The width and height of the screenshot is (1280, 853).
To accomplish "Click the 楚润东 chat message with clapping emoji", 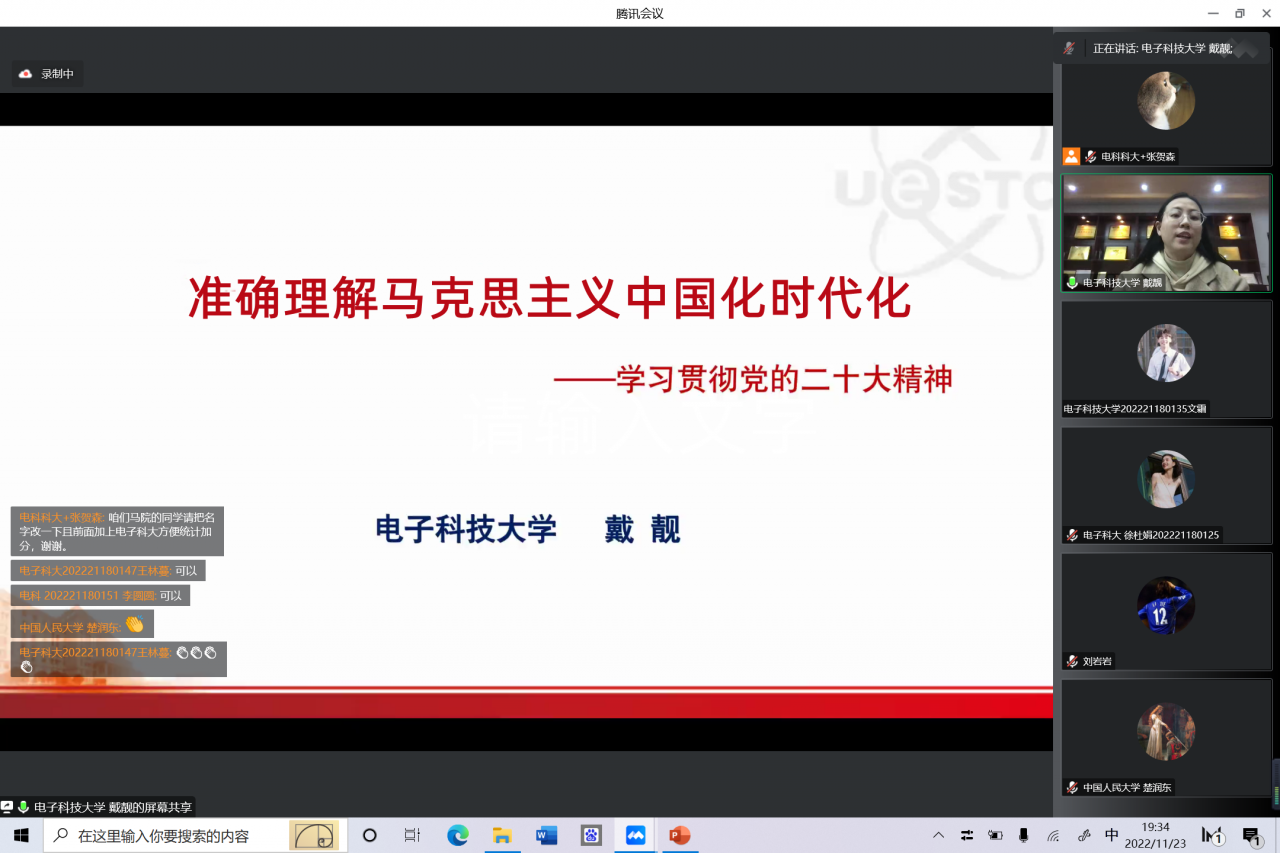I will tap(82, 626).
